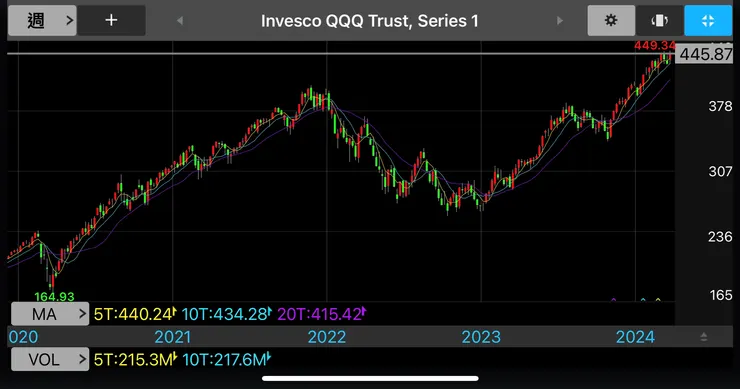This screenshot has width=740, height=389.
Task: Select the 10T 434.28 moving average
Action: pos(227,314)
